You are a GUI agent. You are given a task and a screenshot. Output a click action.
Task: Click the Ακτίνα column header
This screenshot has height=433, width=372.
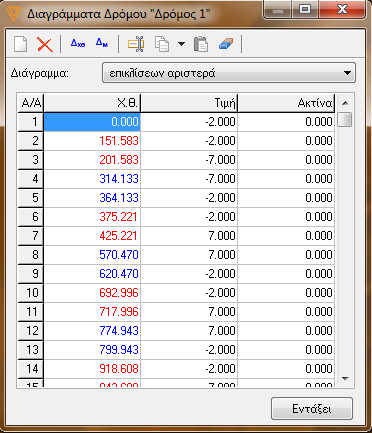pyautogui.click(x=286, y=103)
